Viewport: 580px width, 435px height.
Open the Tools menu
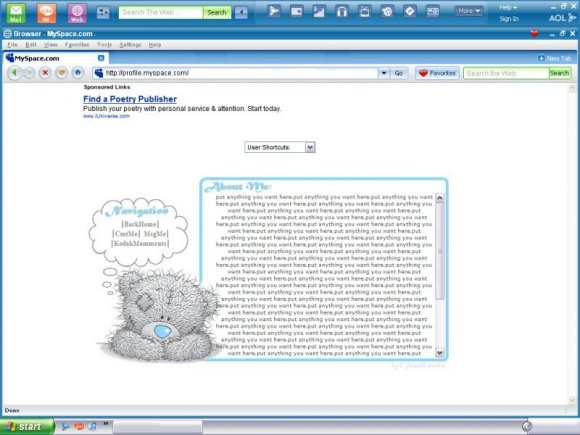click(x=104, y=45)
